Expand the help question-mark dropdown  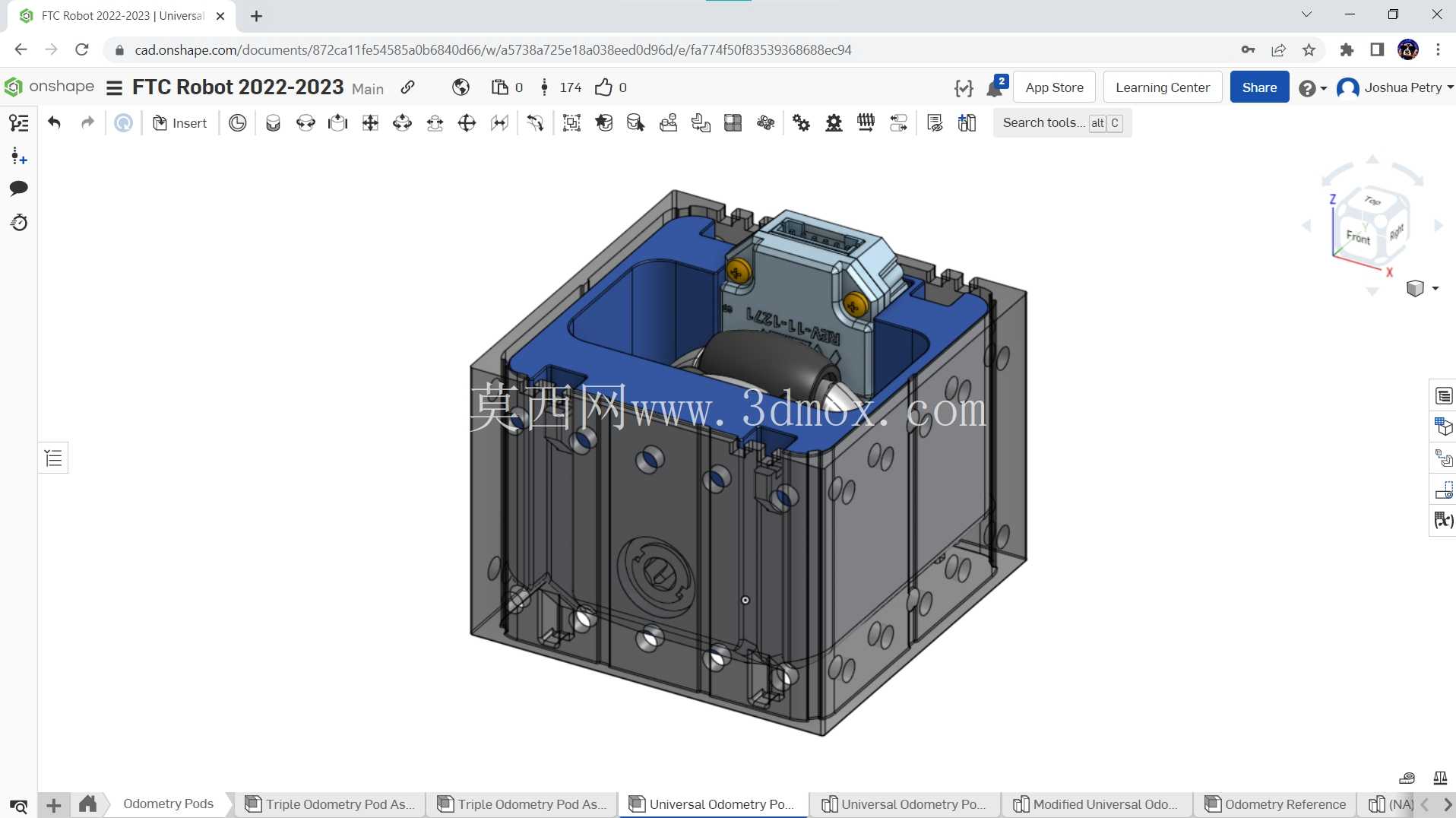pos(1312,88)
